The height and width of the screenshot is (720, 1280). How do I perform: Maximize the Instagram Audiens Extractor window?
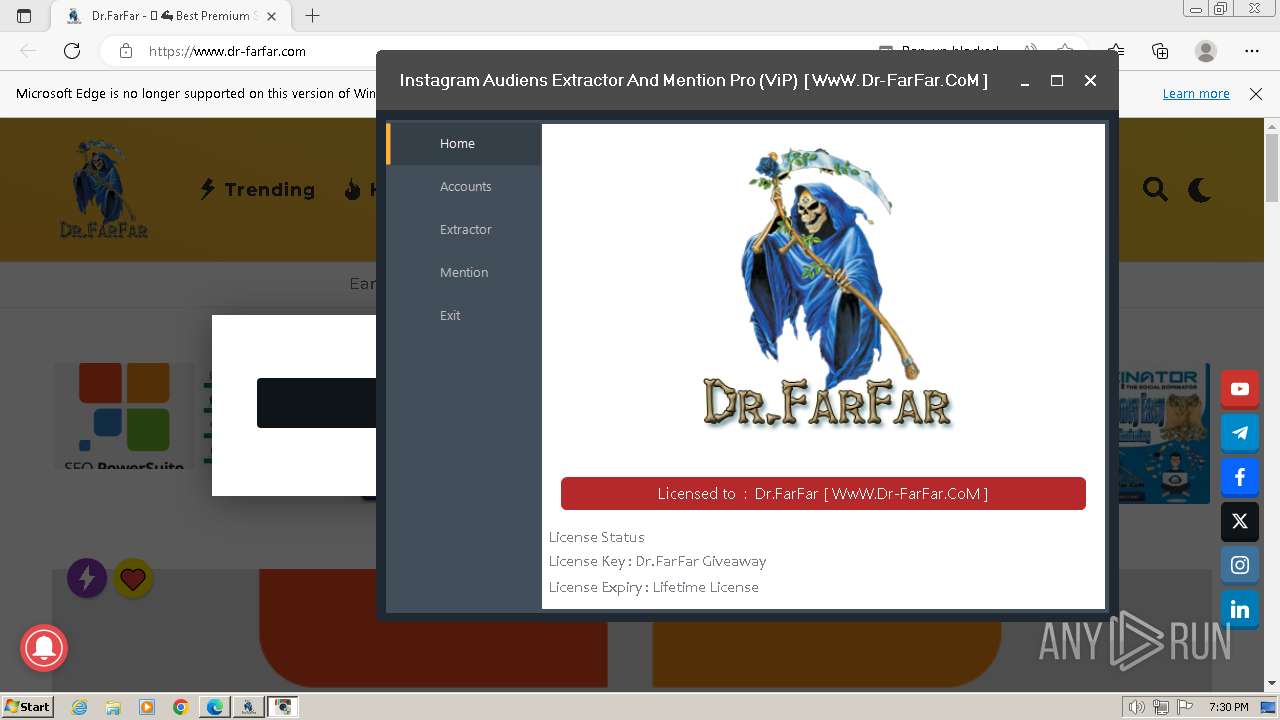1057,81
